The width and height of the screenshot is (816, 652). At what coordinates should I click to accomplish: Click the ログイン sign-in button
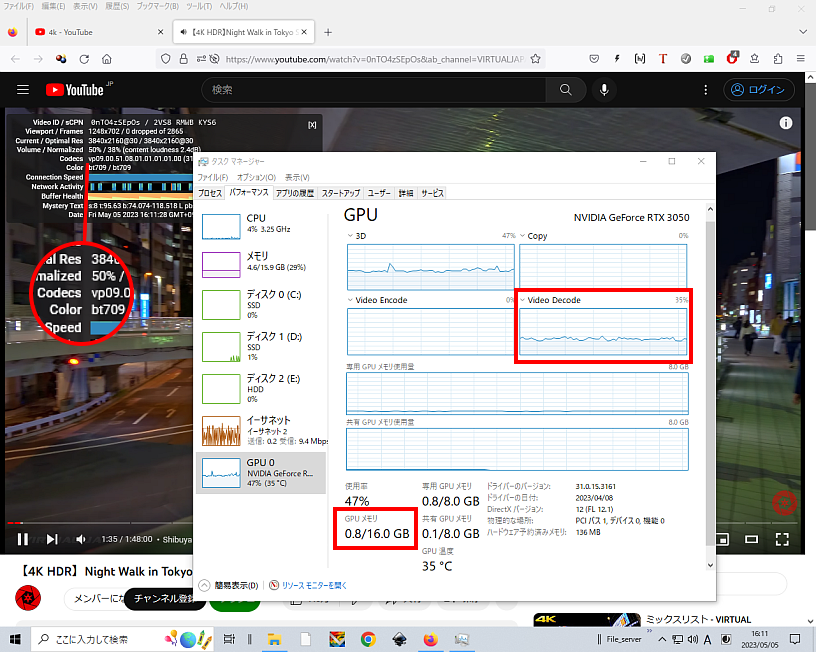(x=759, y=90)
